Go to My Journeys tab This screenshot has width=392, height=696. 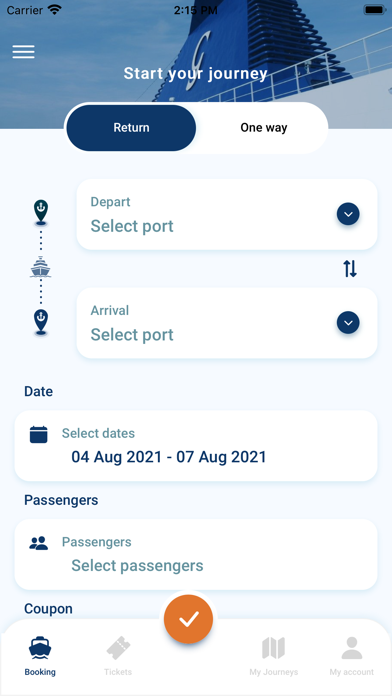tap(273, 656)
